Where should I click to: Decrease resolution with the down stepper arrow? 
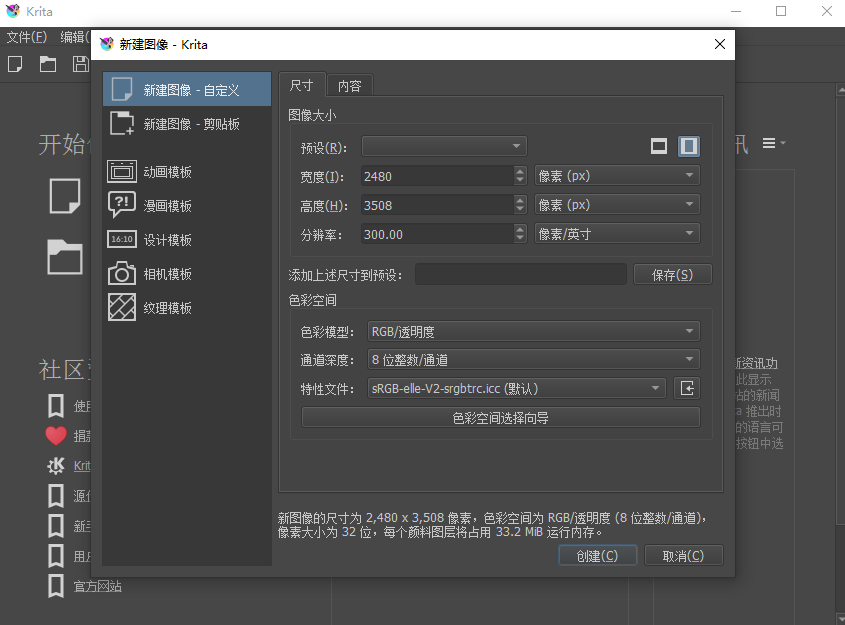tap(520, 239)
